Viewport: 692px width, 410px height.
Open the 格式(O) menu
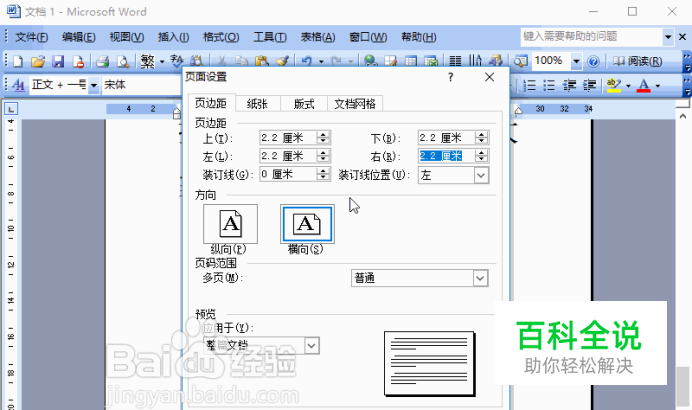coord(221,37)
